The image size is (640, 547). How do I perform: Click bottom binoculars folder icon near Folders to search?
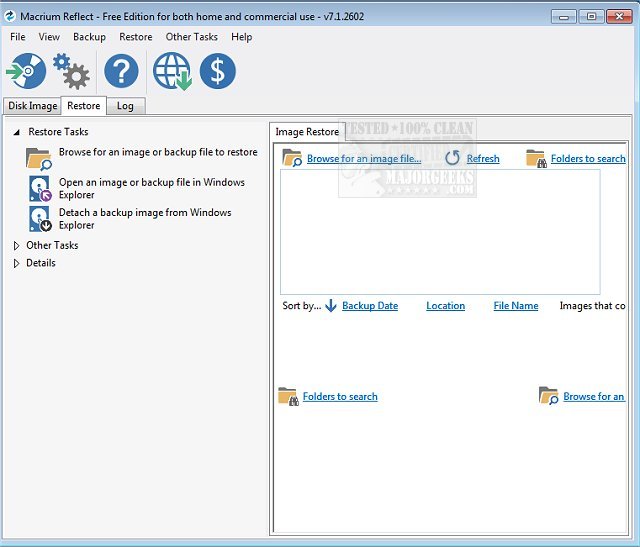click(x=288, y=396)
